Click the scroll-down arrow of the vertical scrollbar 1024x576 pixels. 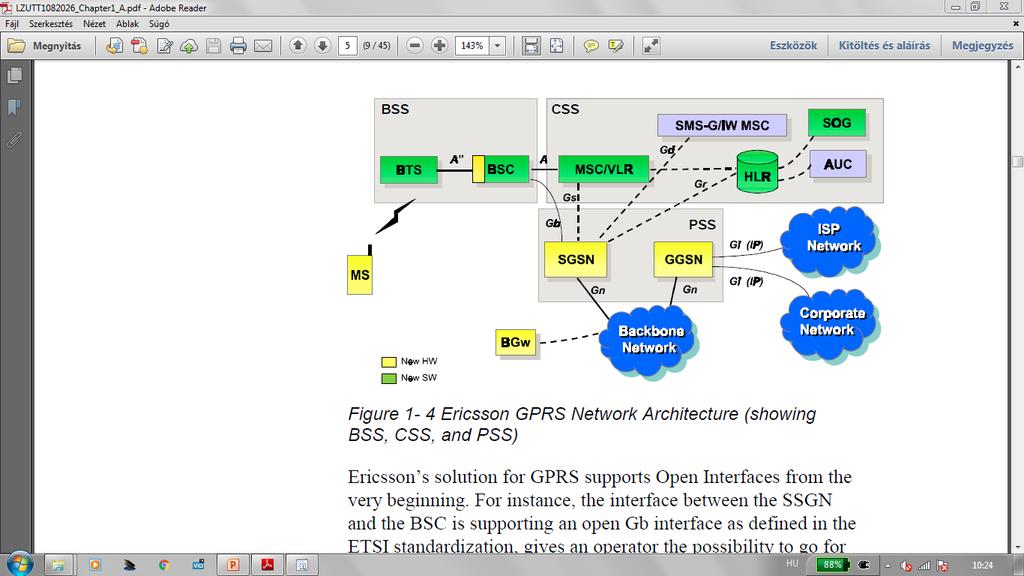tap(1017, 549)
